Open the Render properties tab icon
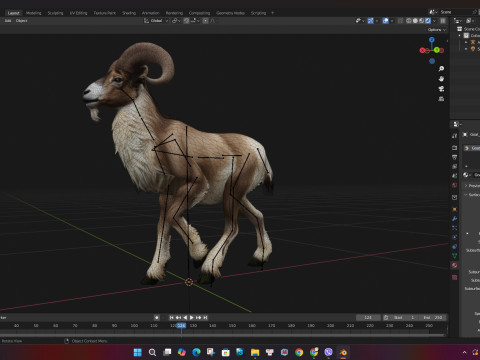The image size is (480, 360). click(x=455, y=148)
